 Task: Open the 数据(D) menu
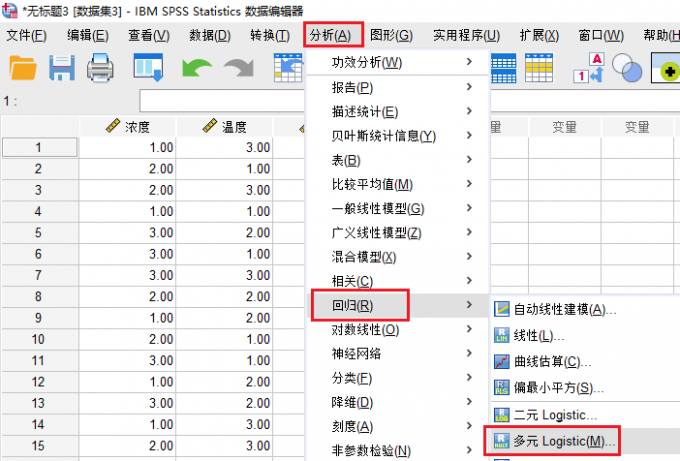click(x=210, y=35)
